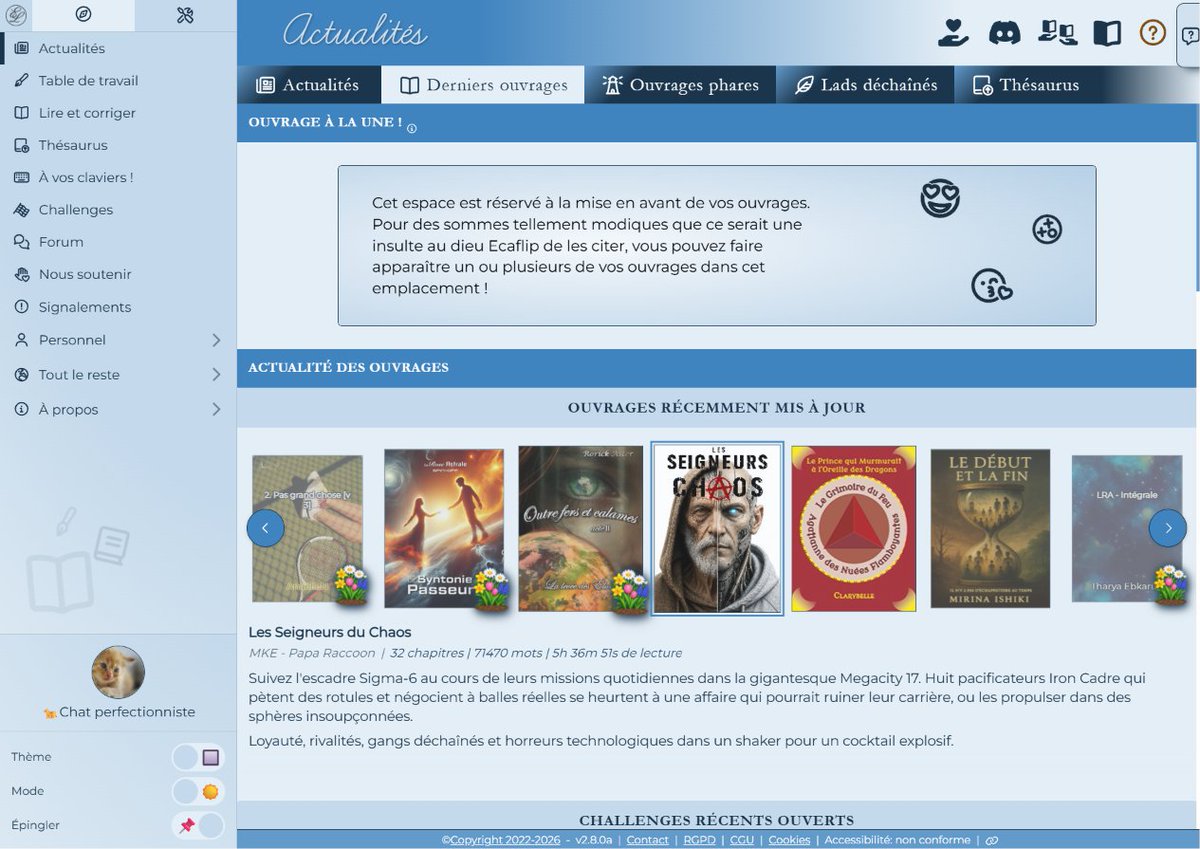The width and height of the screenshot is (1200, 849).
Task: Toggle the Thème switch
Action: pyautogui.click(x=198, y=757)
